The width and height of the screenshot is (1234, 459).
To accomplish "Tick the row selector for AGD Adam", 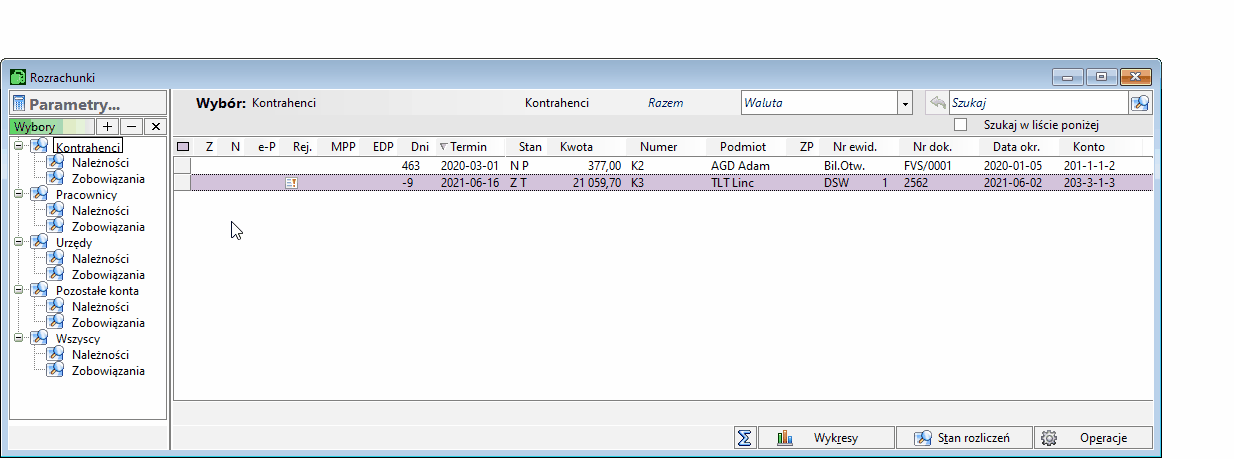I will [x=183, y=165].
